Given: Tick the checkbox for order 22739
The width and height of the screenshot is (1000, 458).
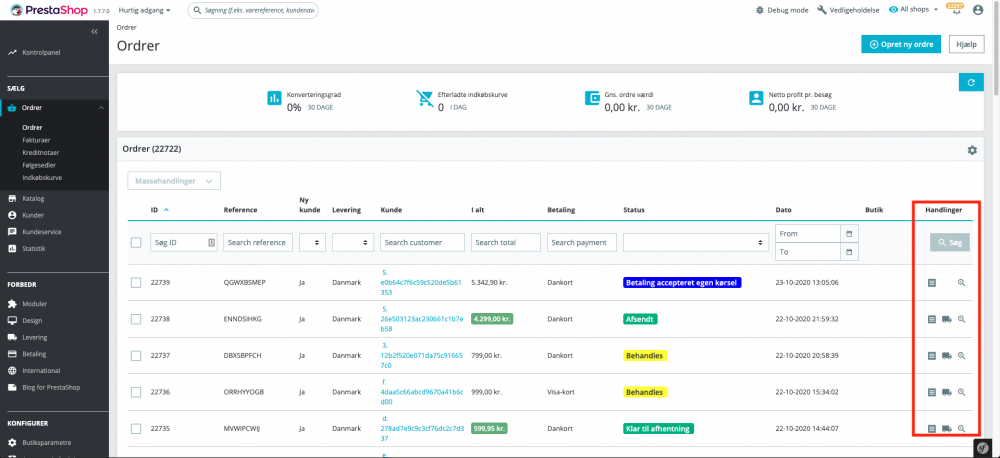Looking at the screenshot, I should click(x=136, y=283).
